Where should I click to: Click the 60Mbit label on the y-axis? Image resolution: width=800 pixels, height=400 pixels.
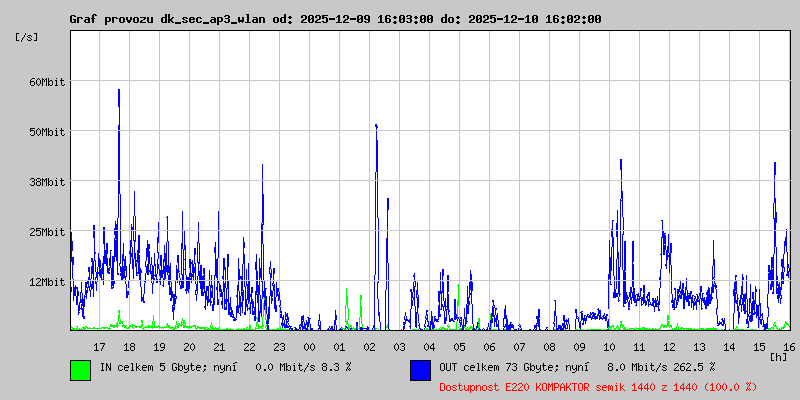point(46,82)
